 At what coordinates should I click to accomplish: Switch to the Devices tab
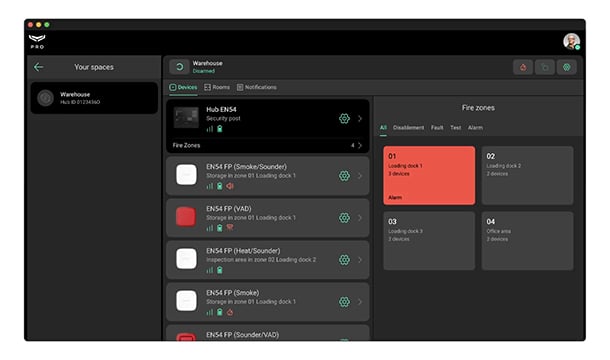(x=183, y=87)
